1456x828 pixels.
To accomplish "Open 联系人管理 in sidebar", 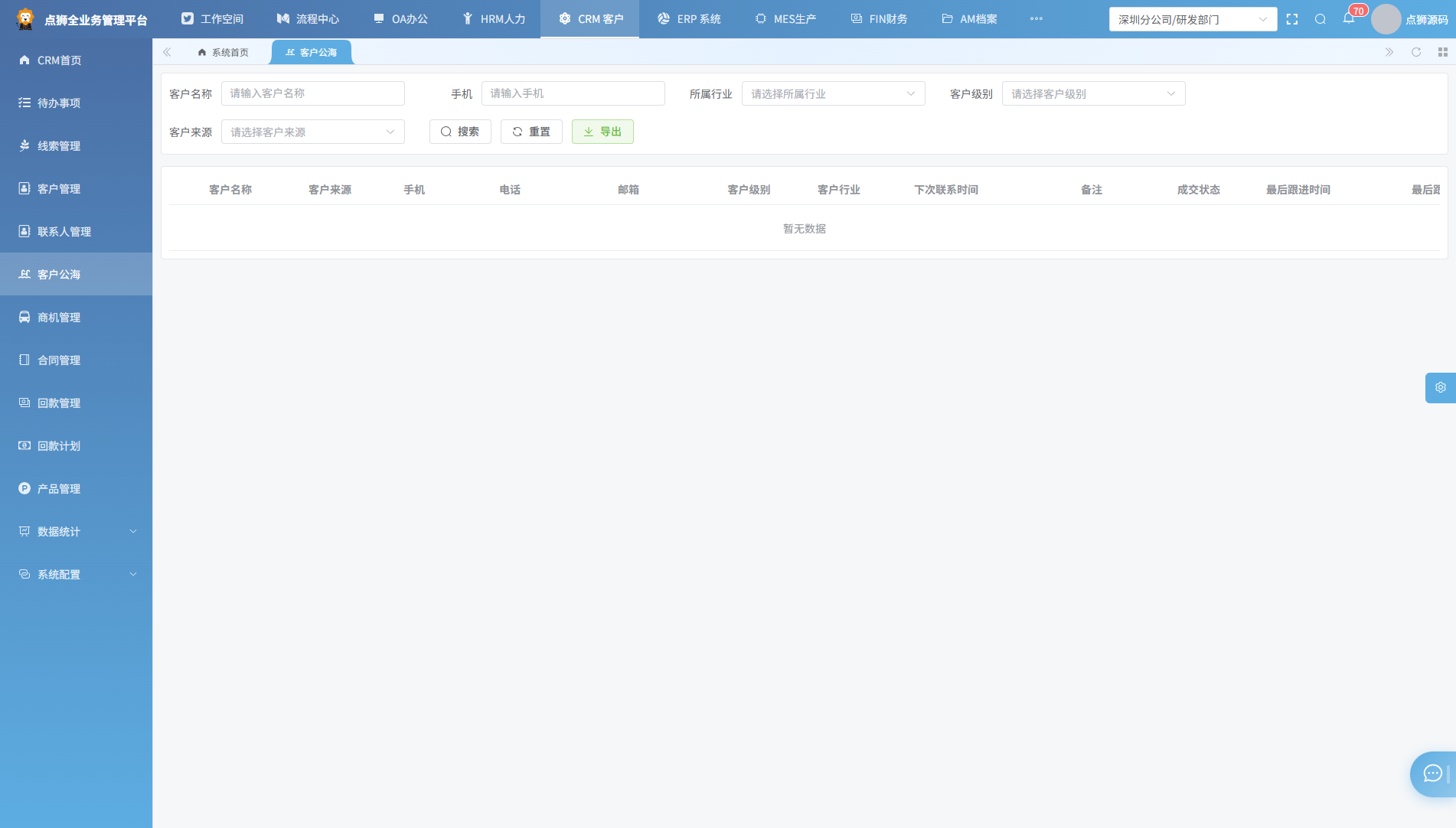I will coord(76,231).
